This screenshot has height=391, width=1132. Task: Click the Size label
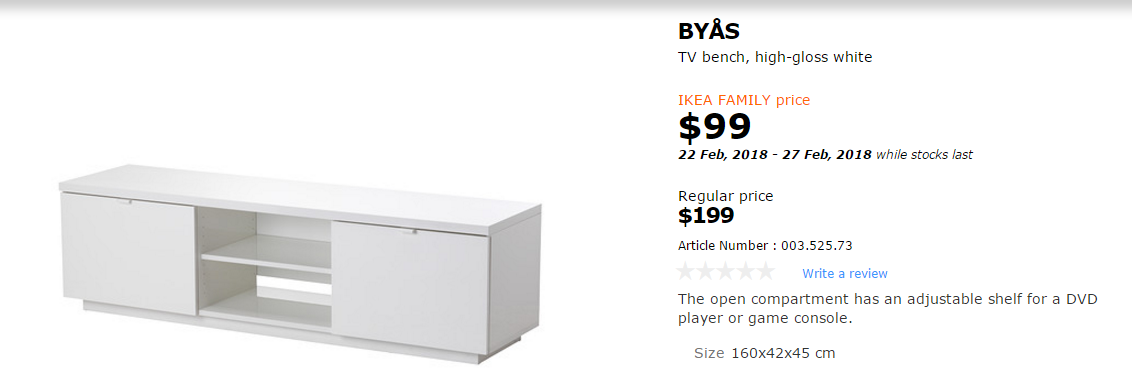[x=709, y=353]
